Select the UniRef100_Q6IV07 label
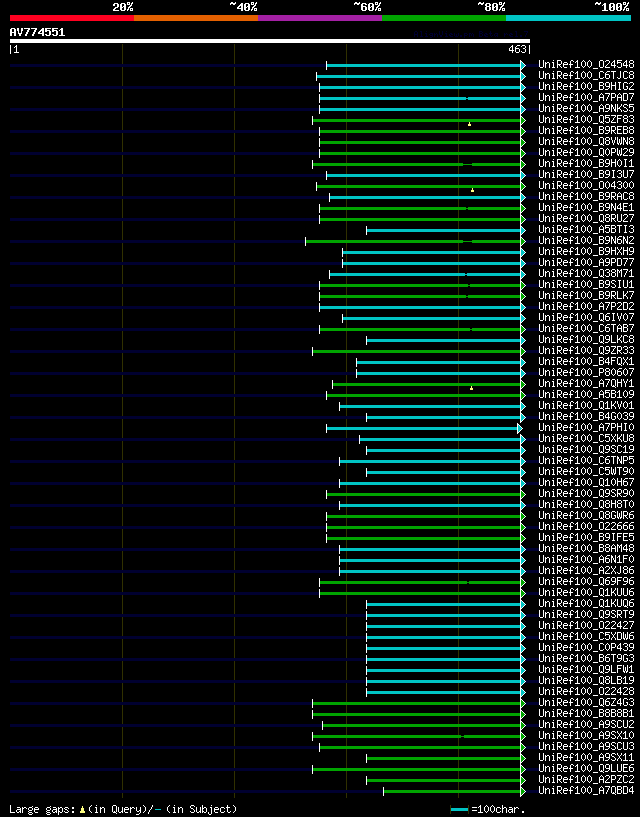Screen dimensions: 640x817 click(x=586, y=317)
